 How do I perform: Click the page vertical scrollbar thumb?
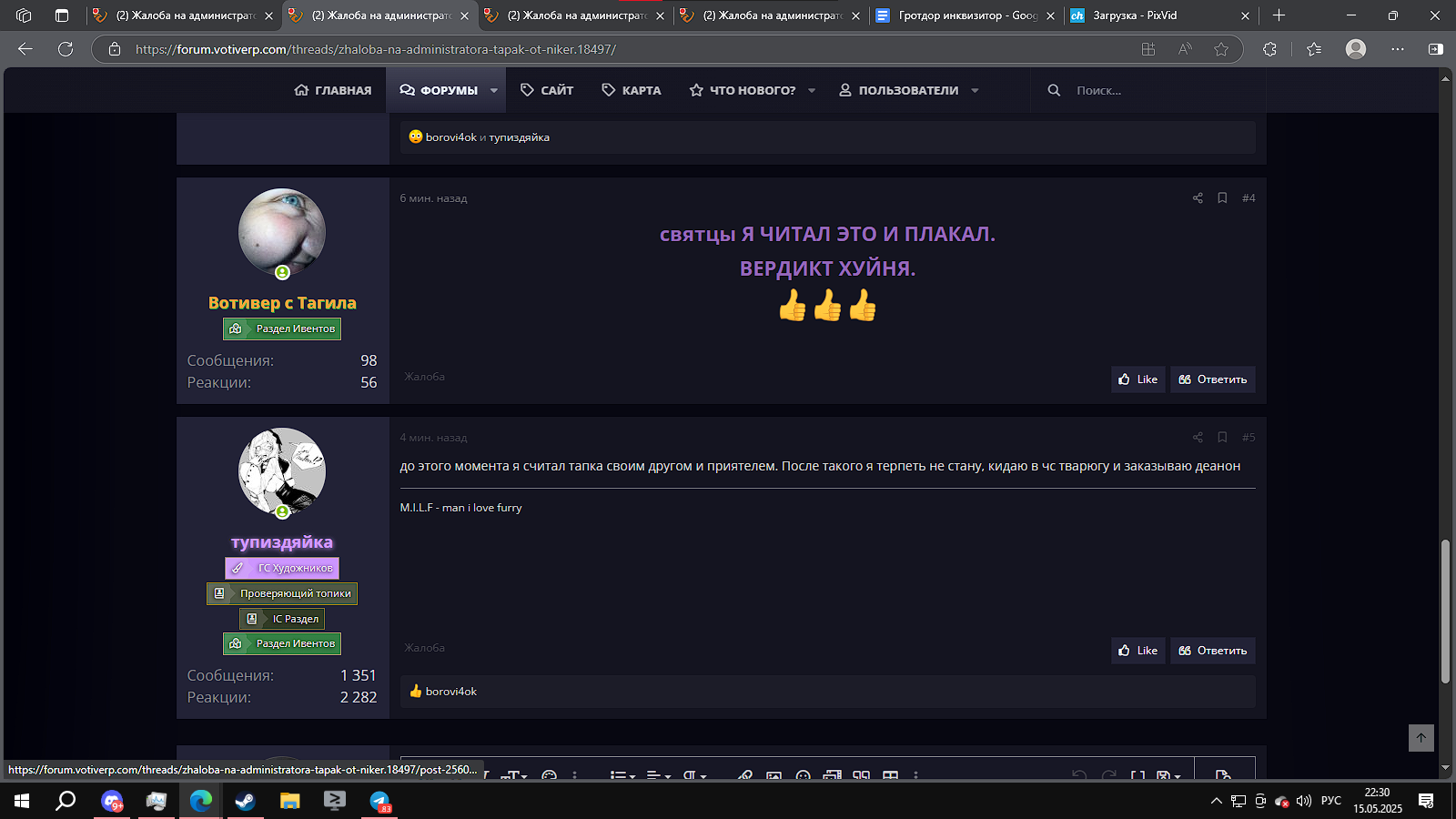click(x=1445, y=612)
